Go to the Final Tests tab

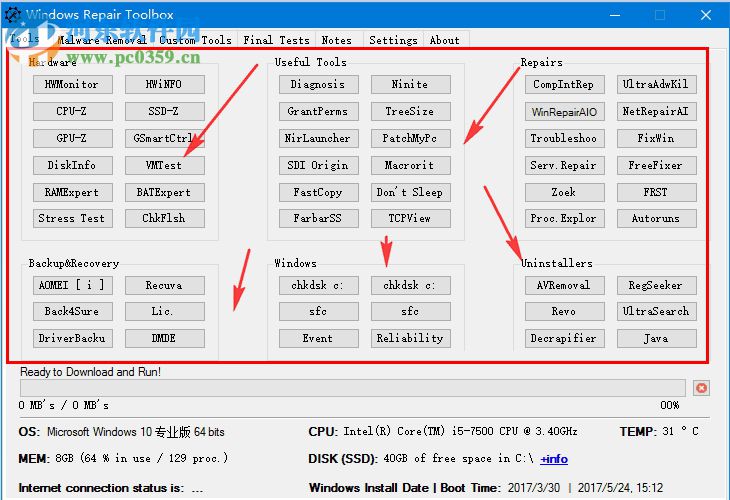276,40
